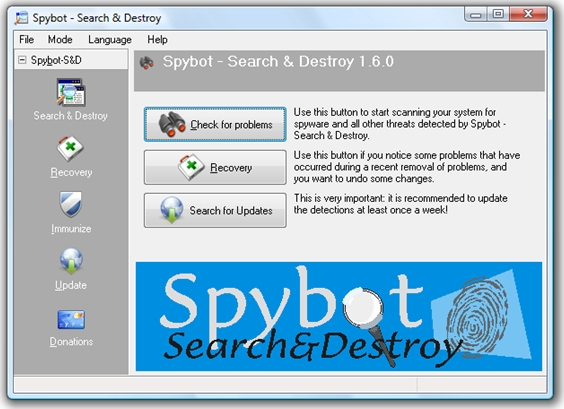564x409 pixels.
Task: Select the Spybot-S&D tree header text
Action: click(56, 60)
